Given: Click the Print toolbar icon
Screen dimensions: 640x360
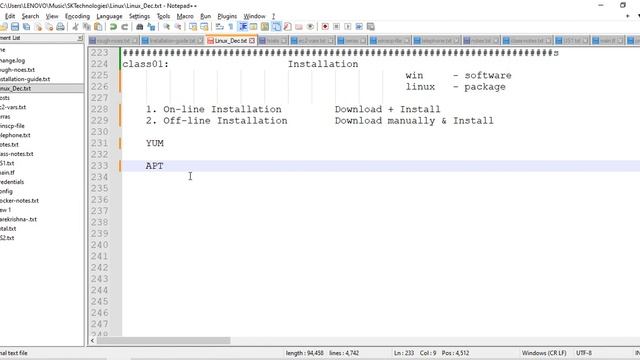Looking at the screenshot, I should click(60, 27).
